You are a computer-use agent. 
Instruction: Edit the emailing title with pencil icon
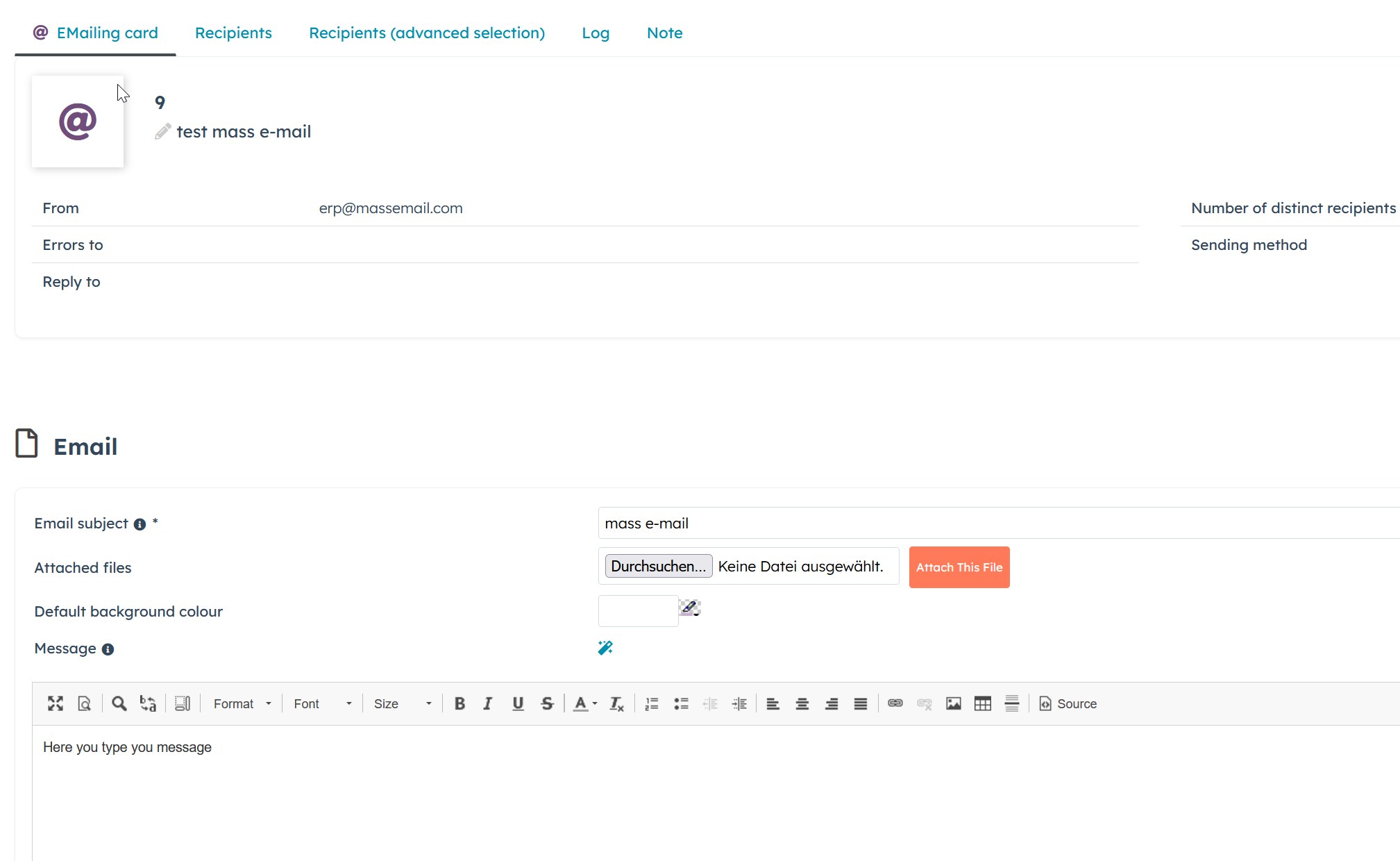click(162, 132)
